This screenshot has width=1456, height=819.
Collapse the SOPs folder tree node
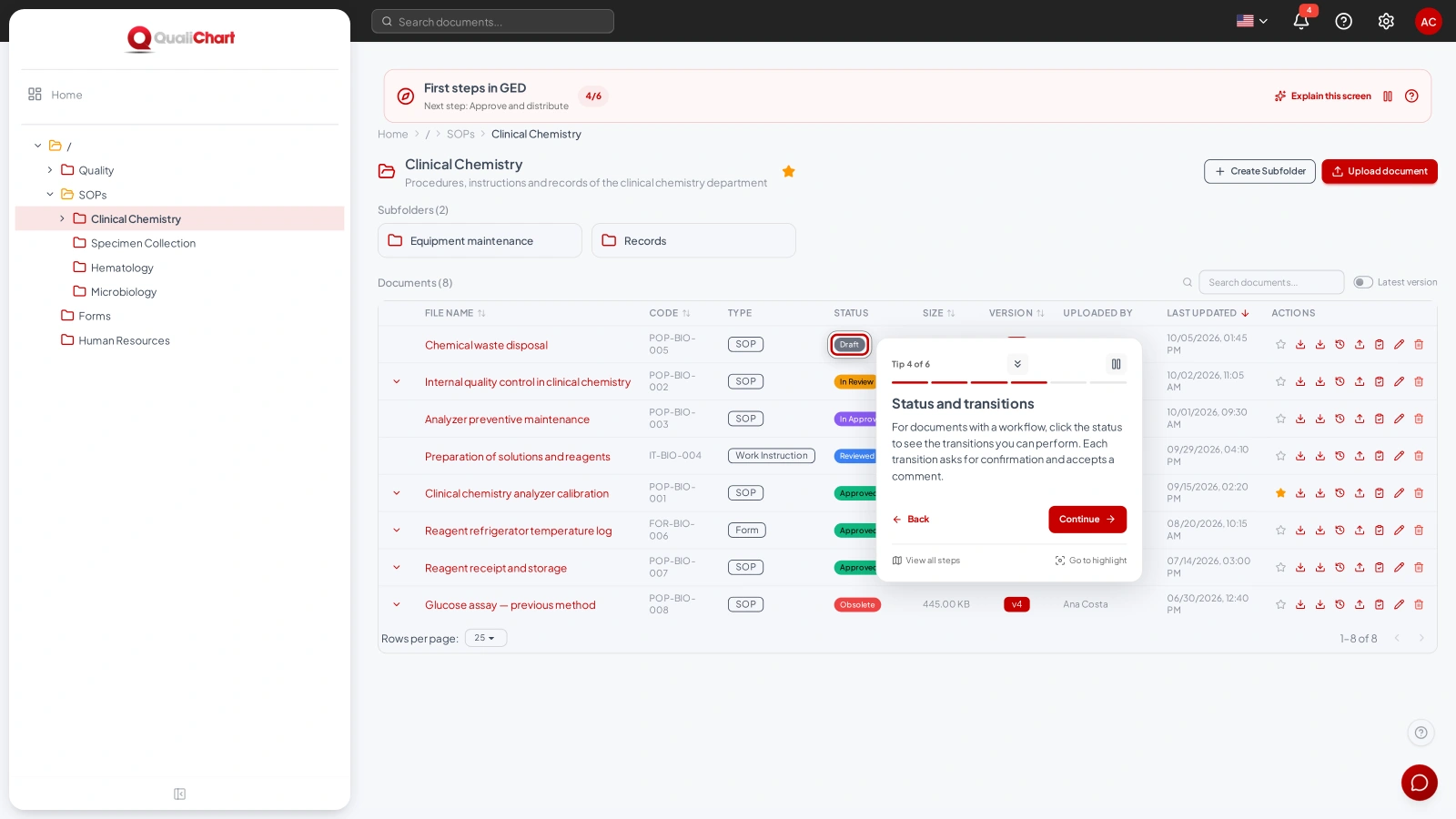50,195
